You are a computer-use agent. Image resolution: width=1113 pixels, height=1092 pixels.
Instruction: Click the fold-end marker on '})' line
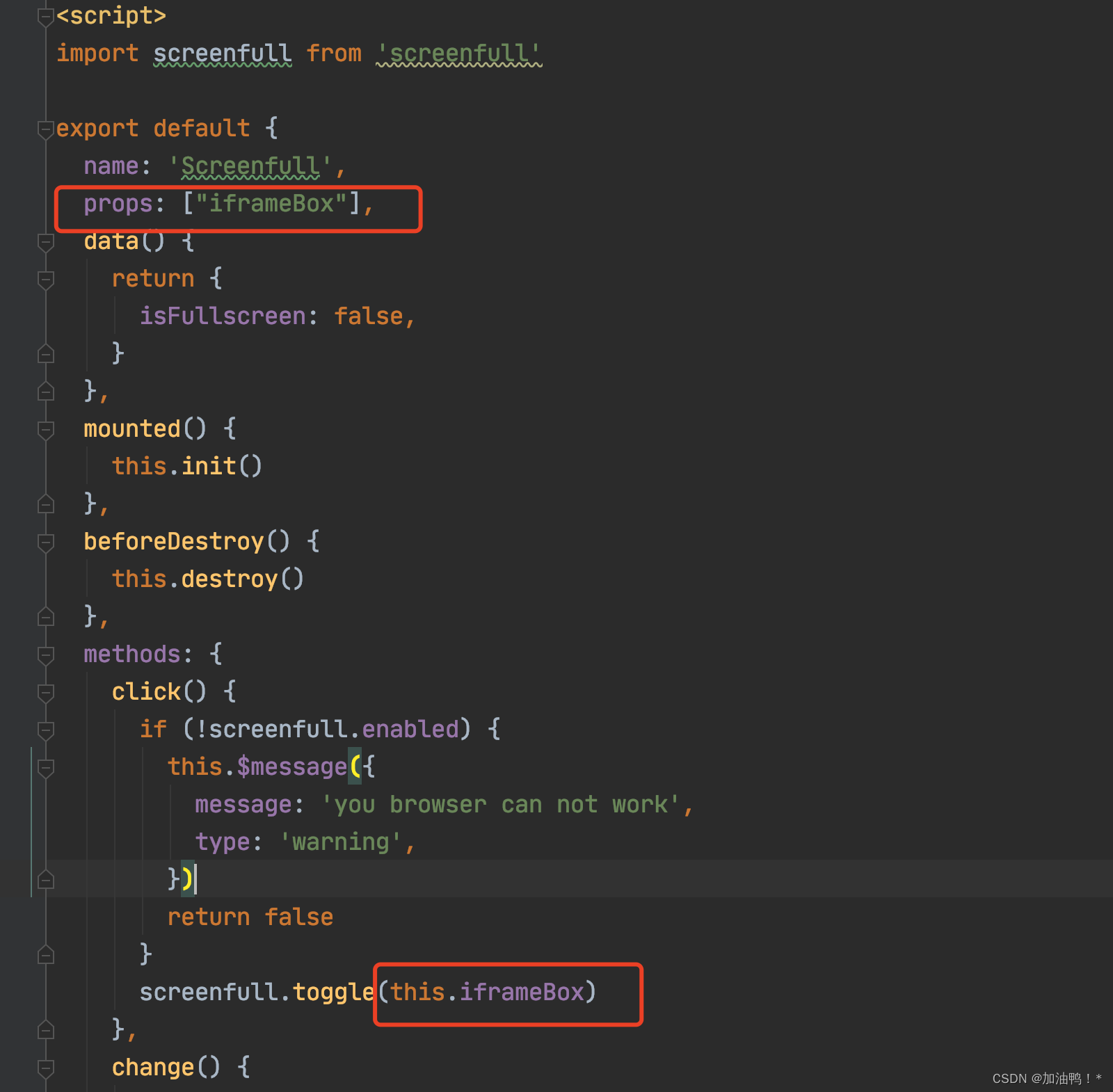[46, 880]
